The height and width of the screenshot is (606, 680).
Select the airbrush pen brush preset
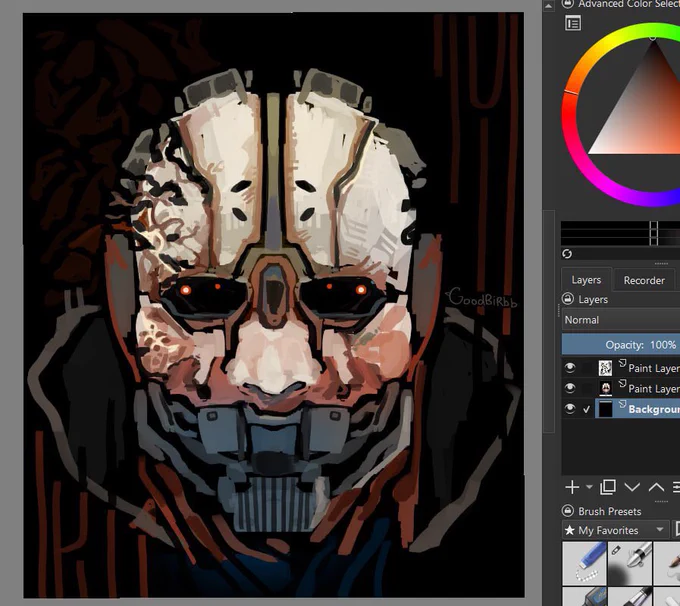click(x=630, y=563)
